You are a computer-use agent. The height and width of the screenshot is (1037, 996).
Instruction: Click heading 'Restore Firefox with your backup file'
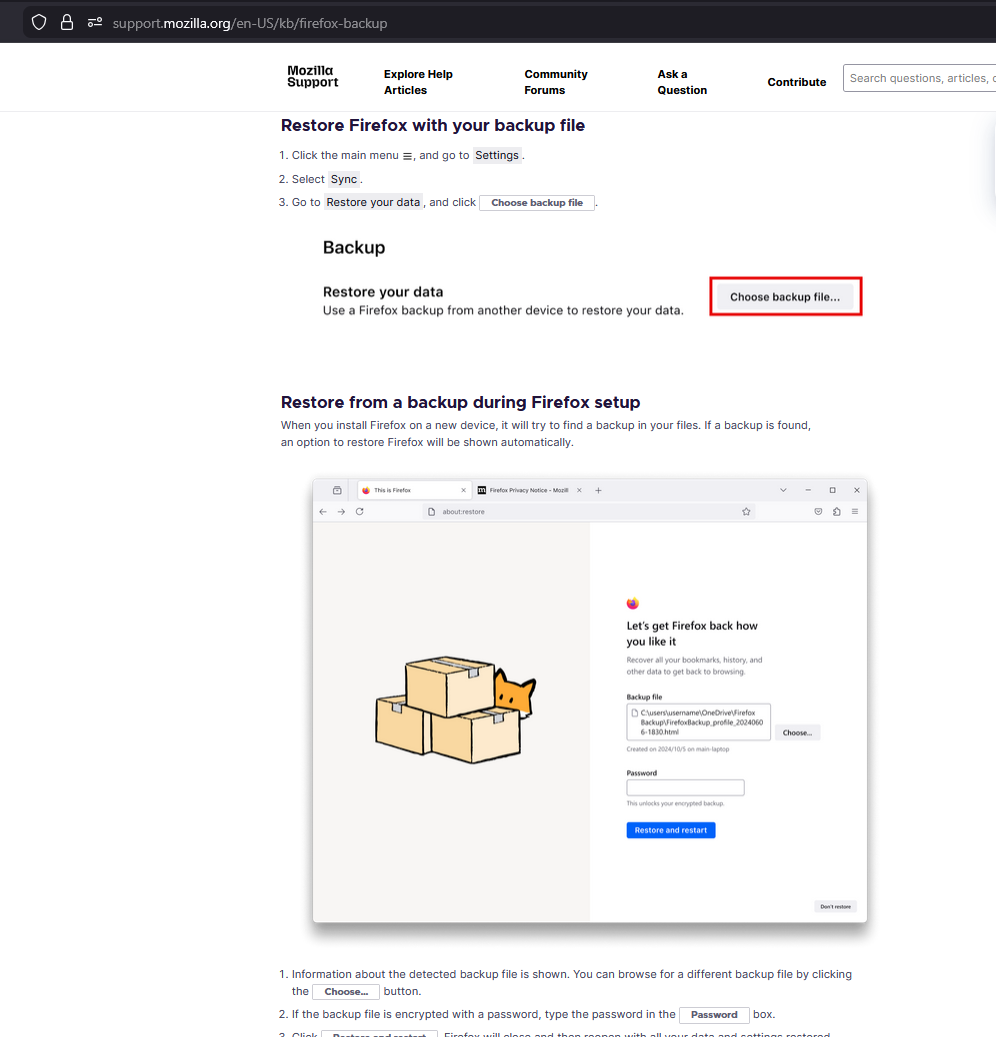pyautogui.click(x=433, y=126)
